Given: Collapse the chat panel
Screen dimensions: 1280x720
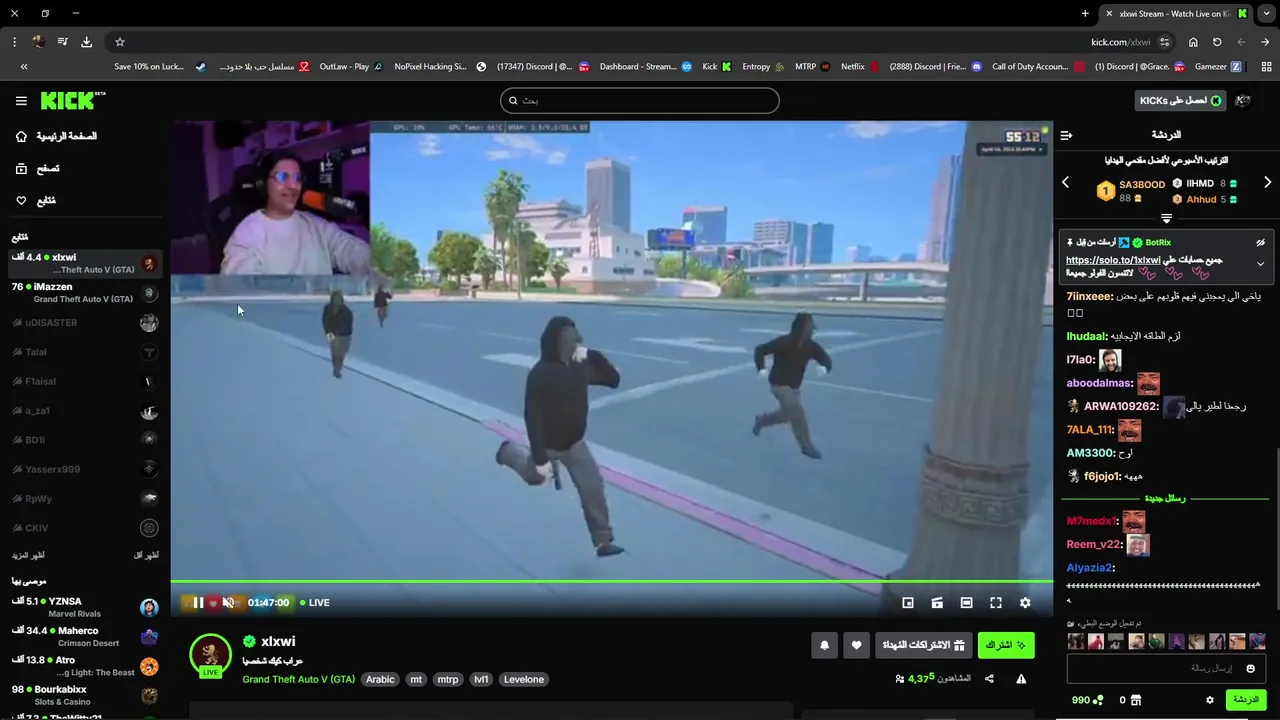Looking at the screenshot, I should [x=1066, y=135].
